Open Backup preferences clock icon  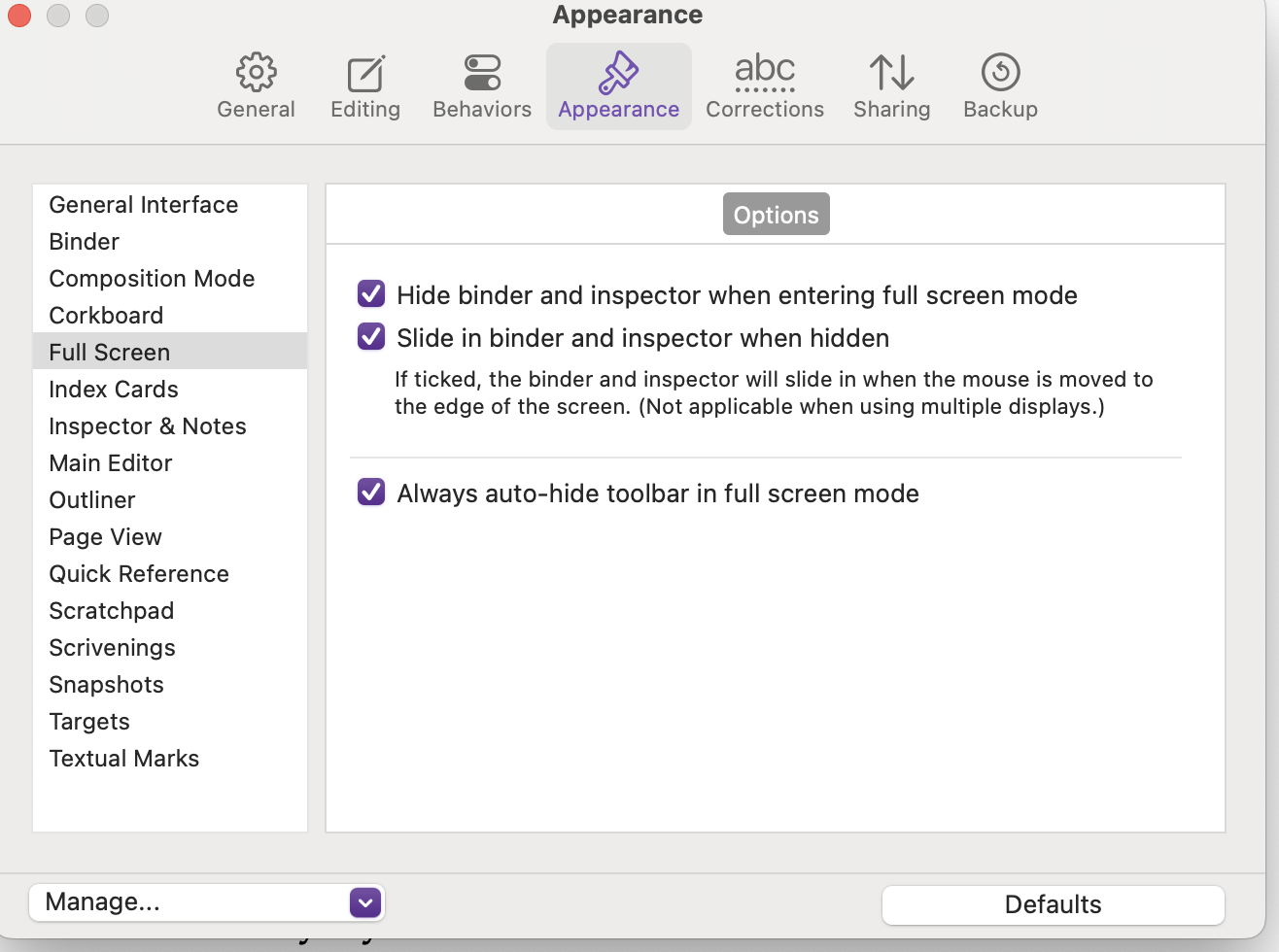1000,73
